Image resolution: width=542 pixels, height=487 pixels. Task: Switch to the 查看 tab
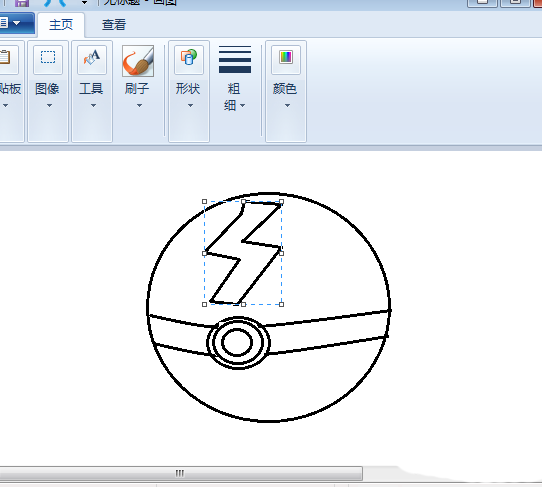tap(114, 25)
